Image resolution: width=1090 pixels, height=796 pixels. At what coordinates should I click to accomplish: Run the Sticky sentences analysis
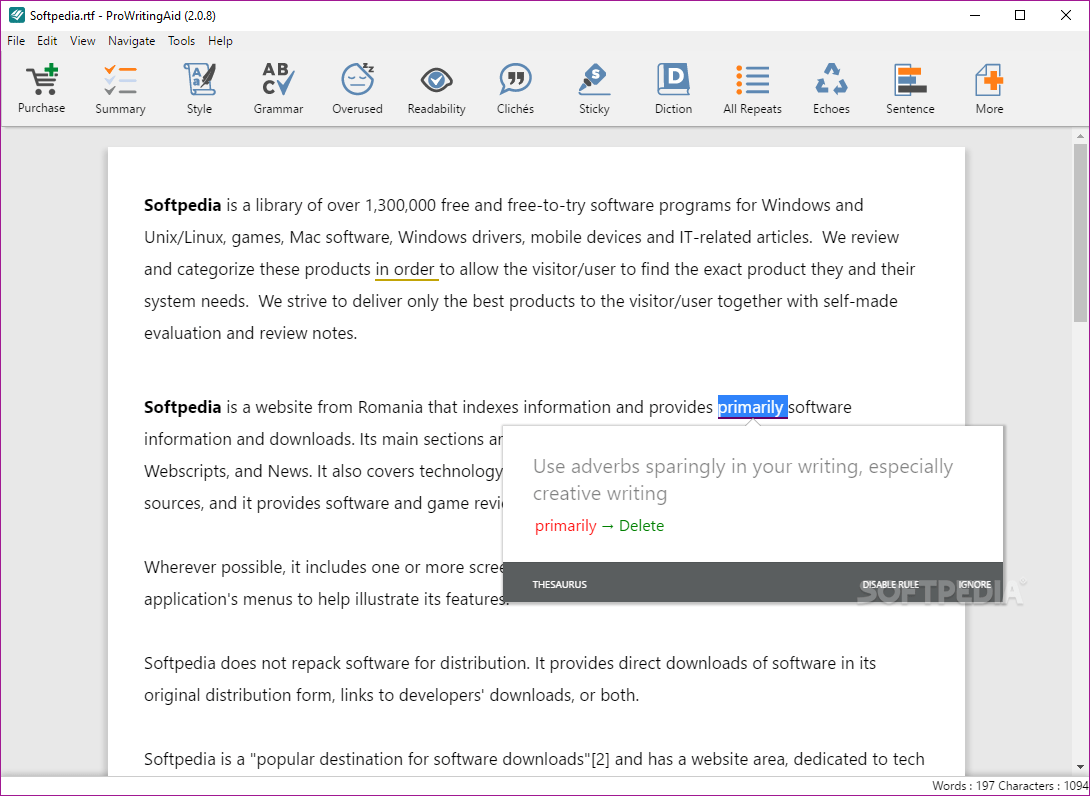coord(593,87)
